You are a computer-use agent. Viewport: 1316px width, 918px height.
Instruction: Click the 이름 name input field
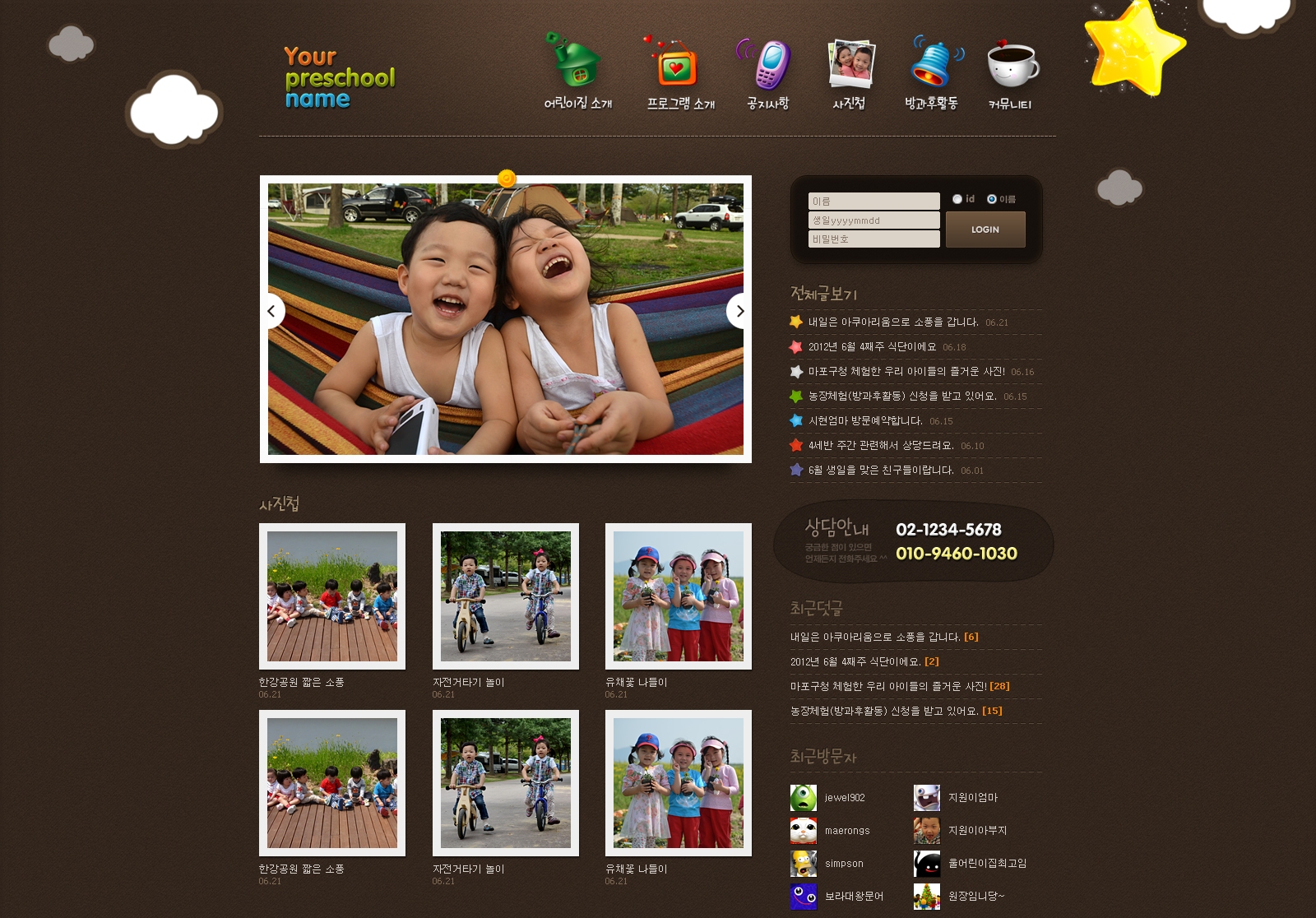[x=873, y=202]
